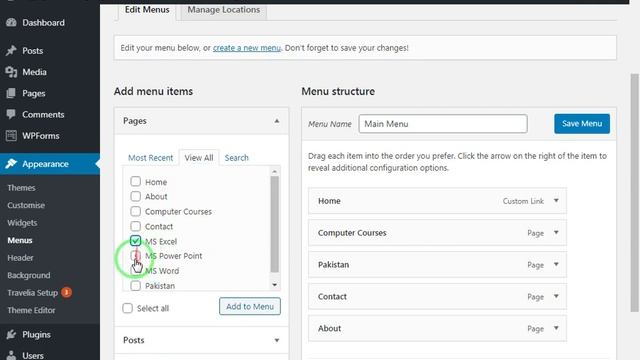Viewport: 640px width, 360px height.
Task: Open Themes in the Appearance submenu
Action: (21, 188)
